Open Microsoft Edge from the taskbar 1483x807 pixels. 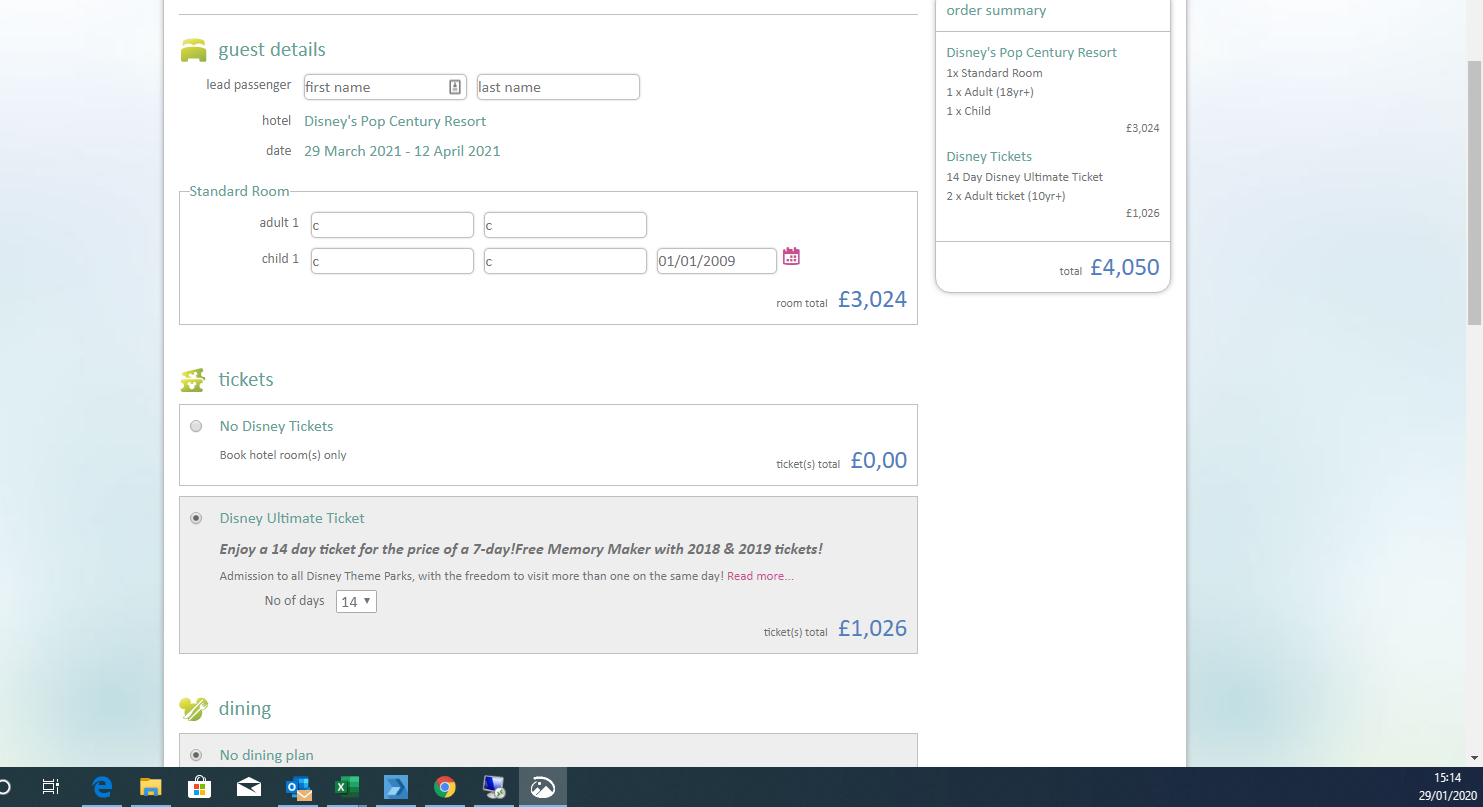(102, 787)
